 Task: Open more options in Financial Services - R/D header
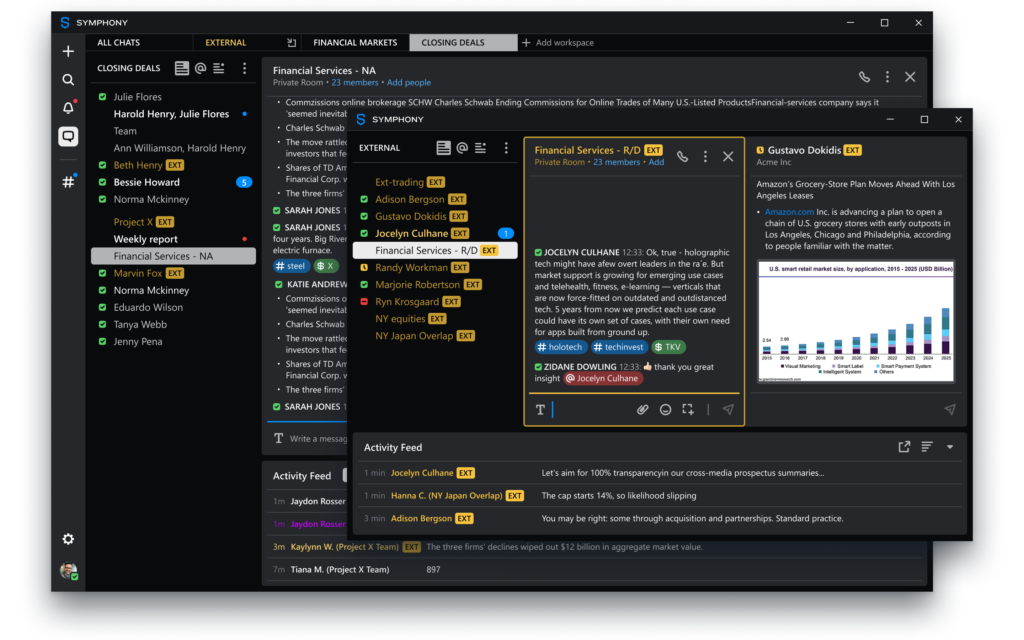[705, 156]
